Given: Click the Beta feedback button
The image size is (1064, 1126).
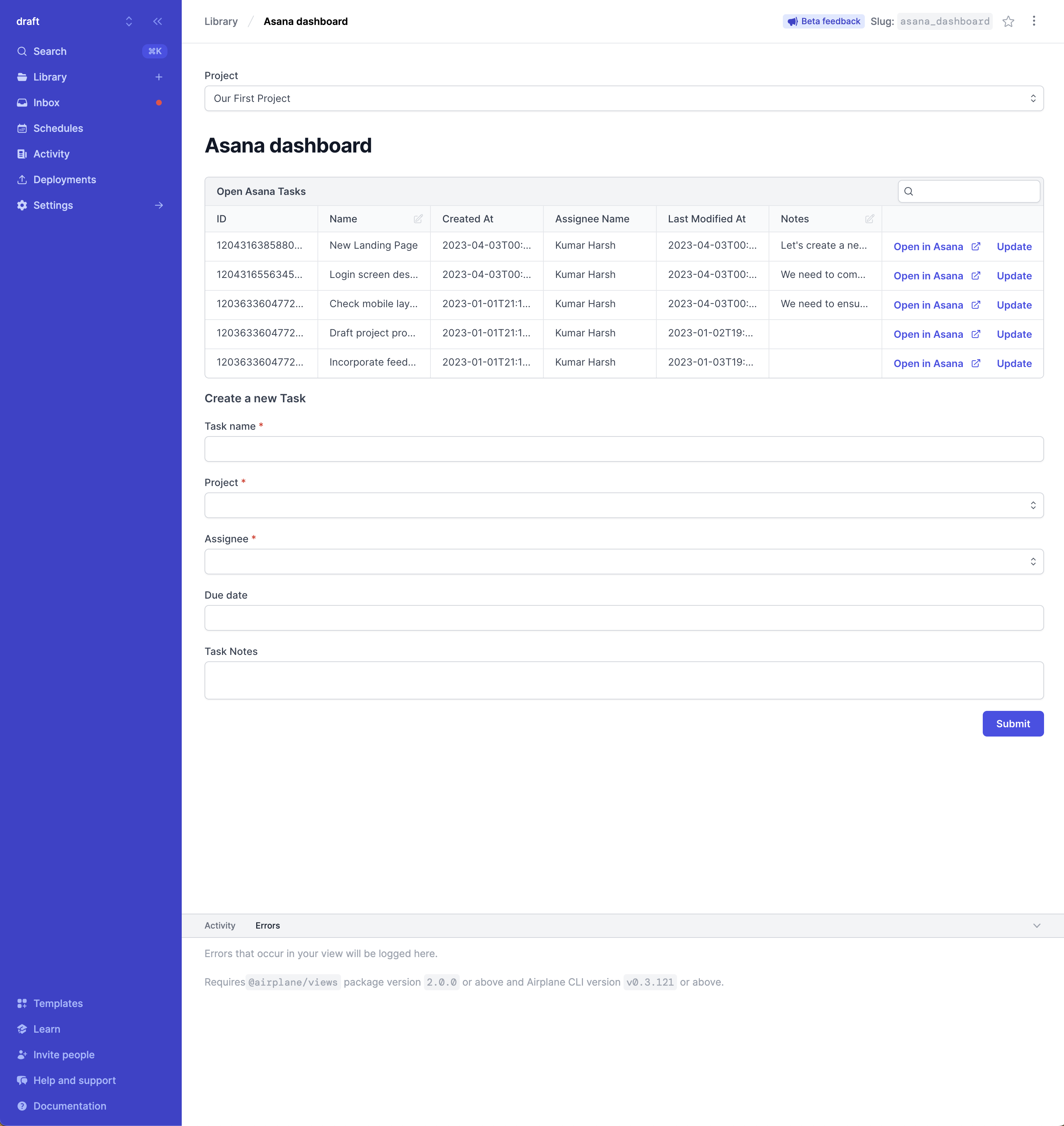Looking at the screenshot, I should pyautogui.click(x=823, y=21).
